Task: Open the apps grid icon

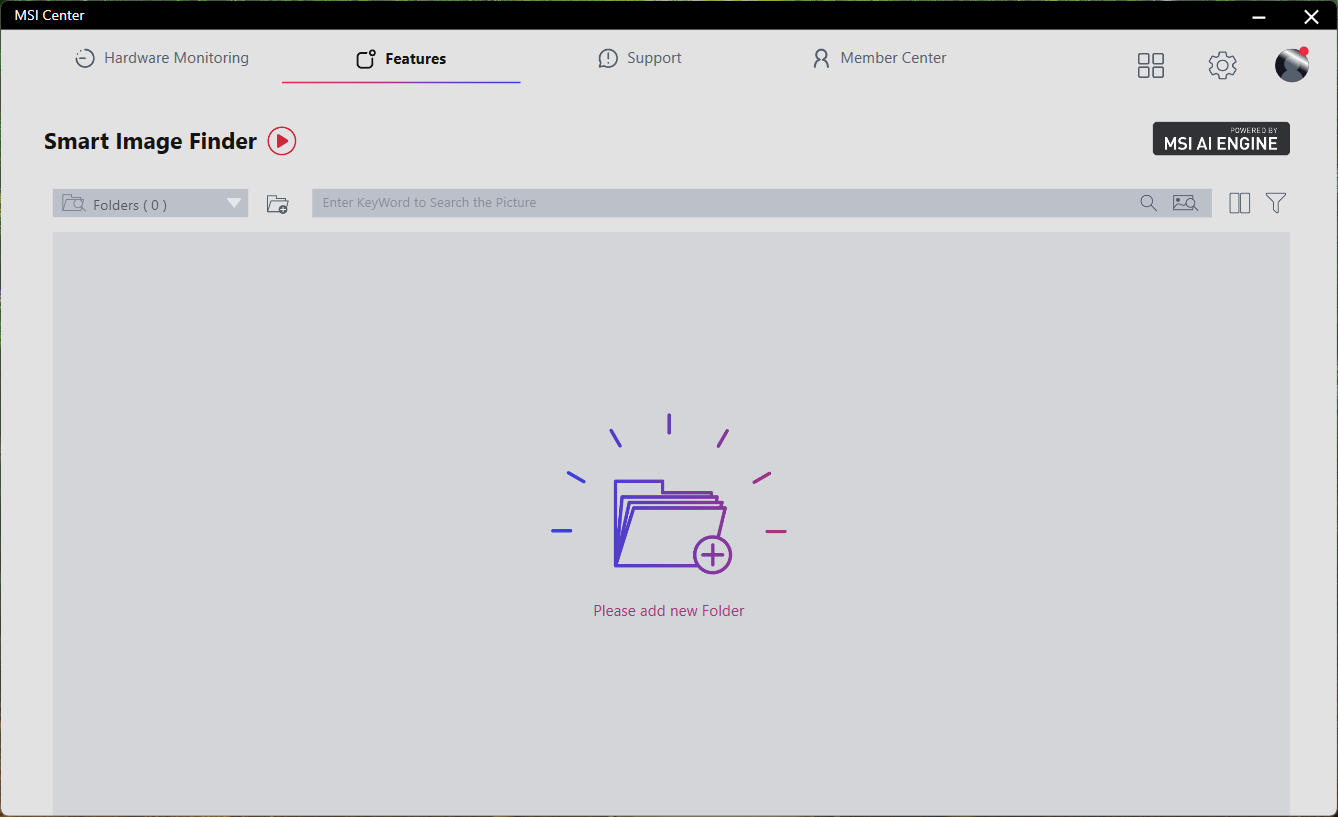Action: 1151,66
